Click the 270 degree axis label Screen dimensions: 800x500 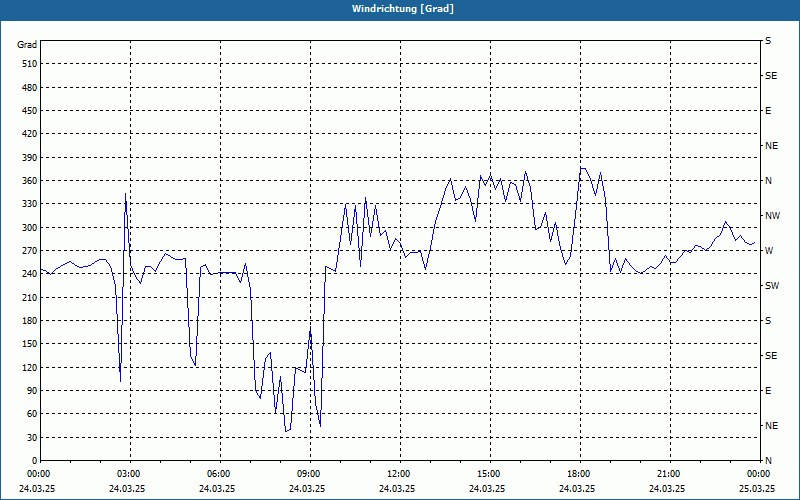click(x=29, y=251)
